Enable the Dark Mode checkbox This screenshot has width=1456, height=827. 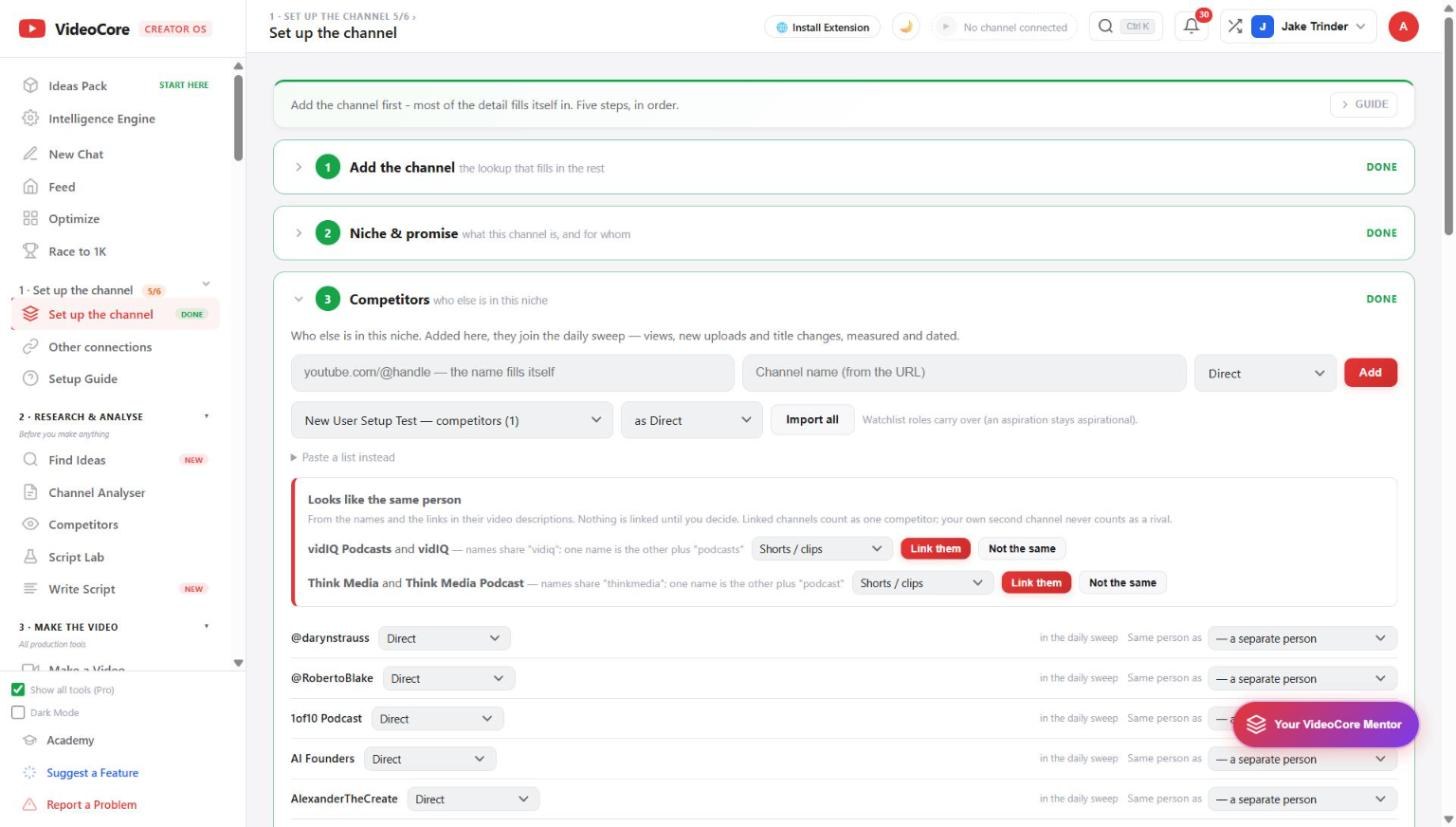[18, 713]
